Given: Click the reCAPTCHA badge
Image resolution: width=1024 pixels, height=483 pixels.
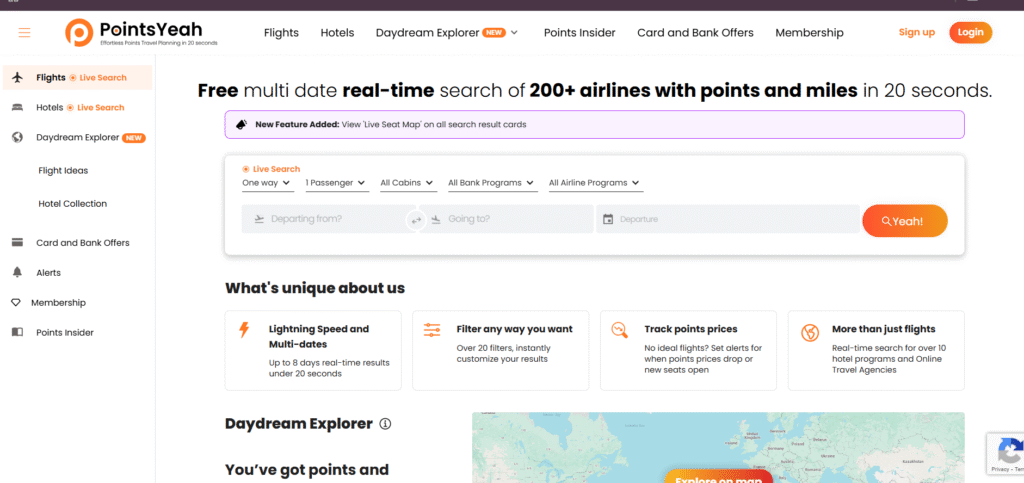Looking at the screenshot, I should point(1005,454).
